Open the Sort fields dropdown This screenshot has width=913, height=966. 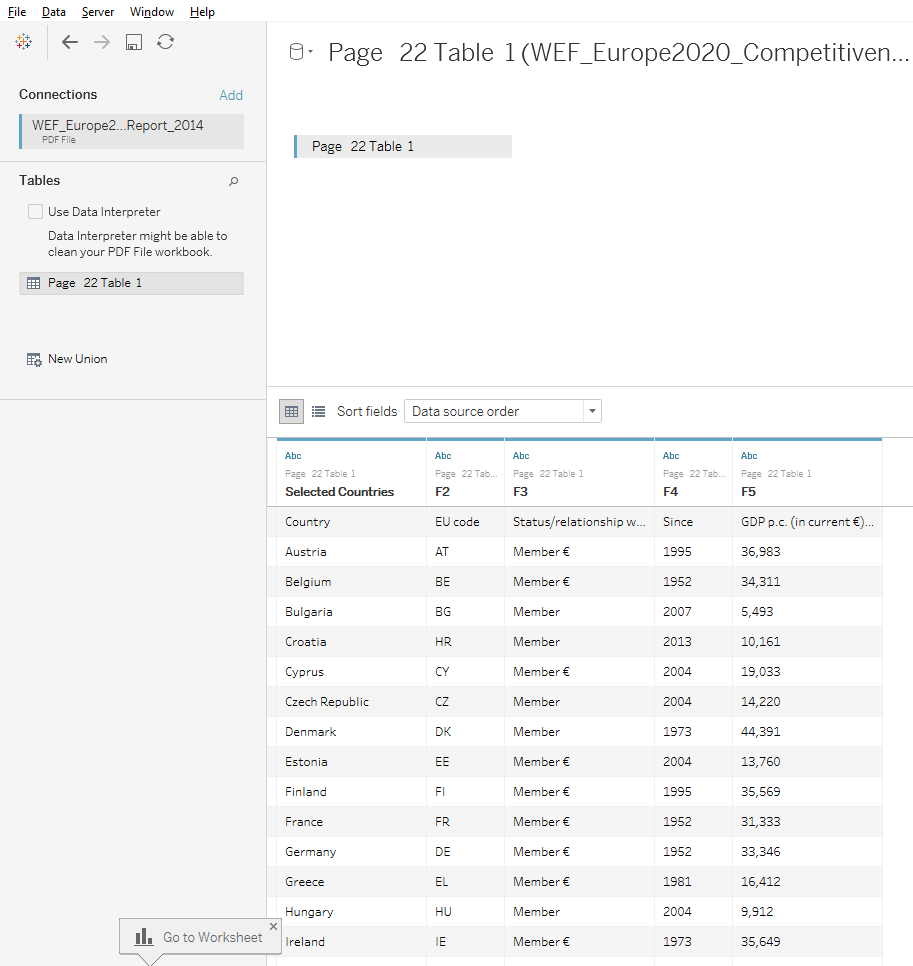point(590,411)
